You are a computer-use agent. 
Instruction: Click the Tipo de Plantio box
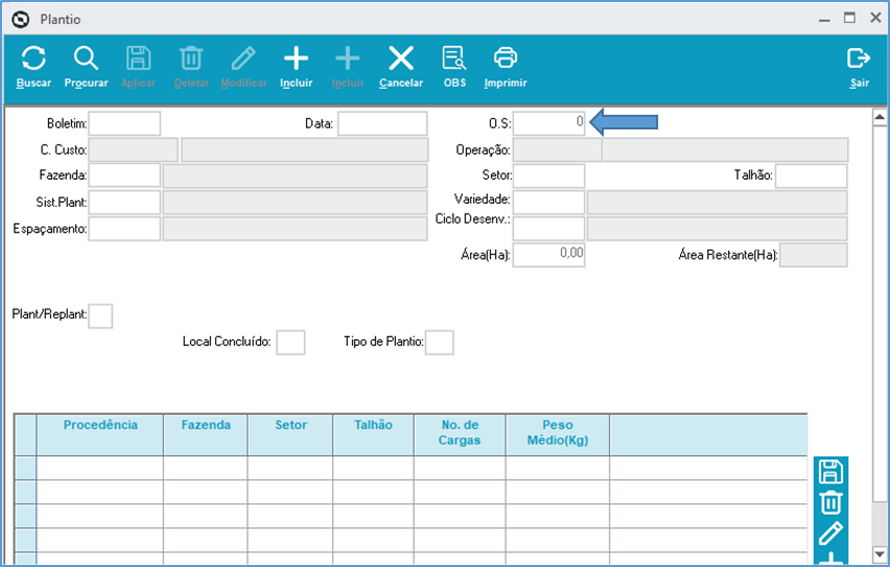click(x=439, y=343)
